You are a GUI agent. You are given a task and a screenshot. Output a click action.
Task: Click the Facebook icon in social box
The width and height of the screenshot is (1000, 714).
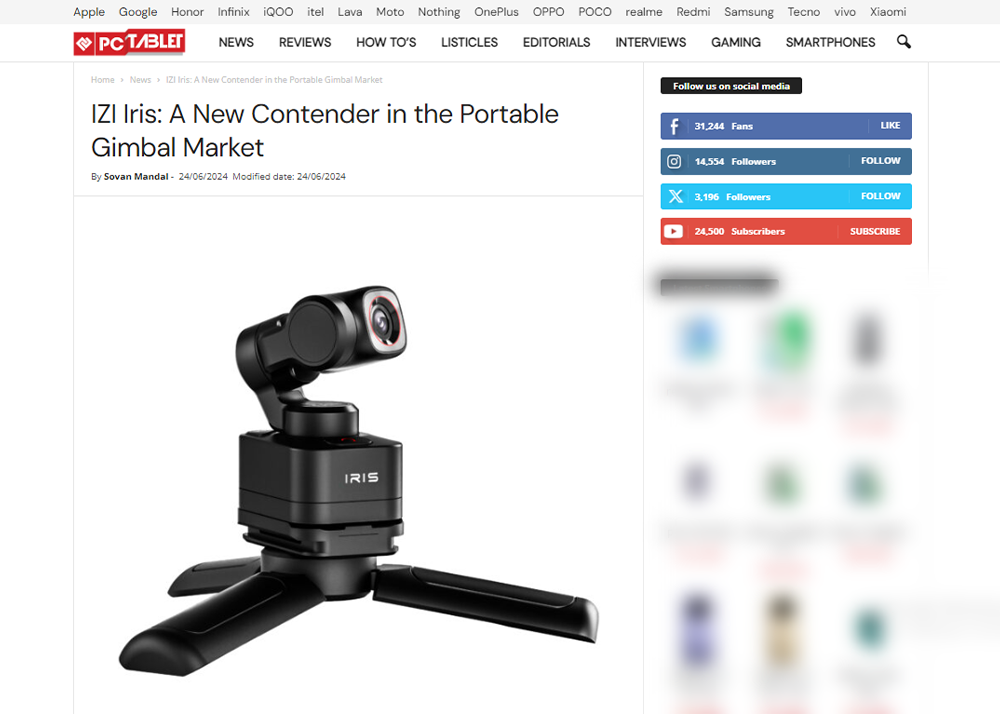674,126
